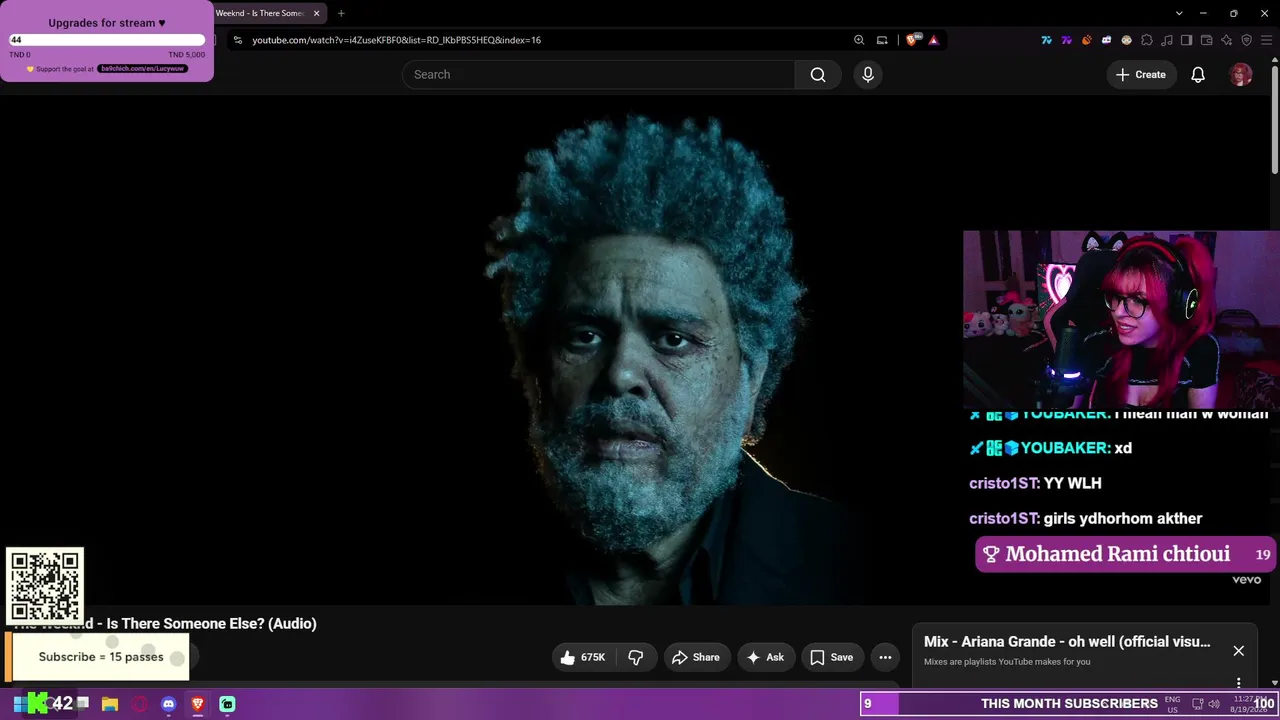Viewport: 1280px width, 720px height.
Task: Switch to Brave browser on taskbar
Action: [x=197, y=704]
